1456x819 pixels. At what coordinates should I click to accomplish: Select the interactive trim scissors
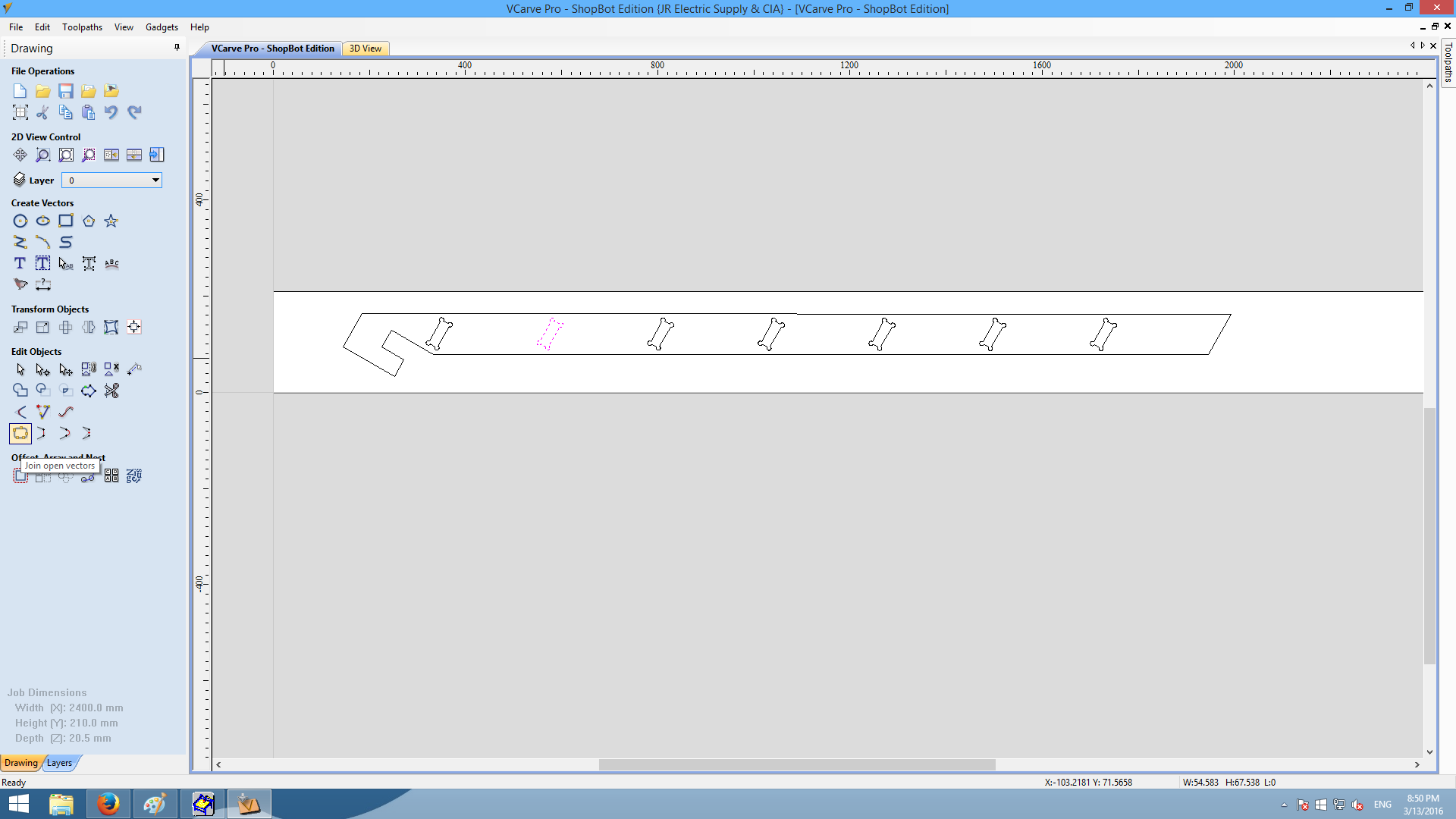[111, 391]
